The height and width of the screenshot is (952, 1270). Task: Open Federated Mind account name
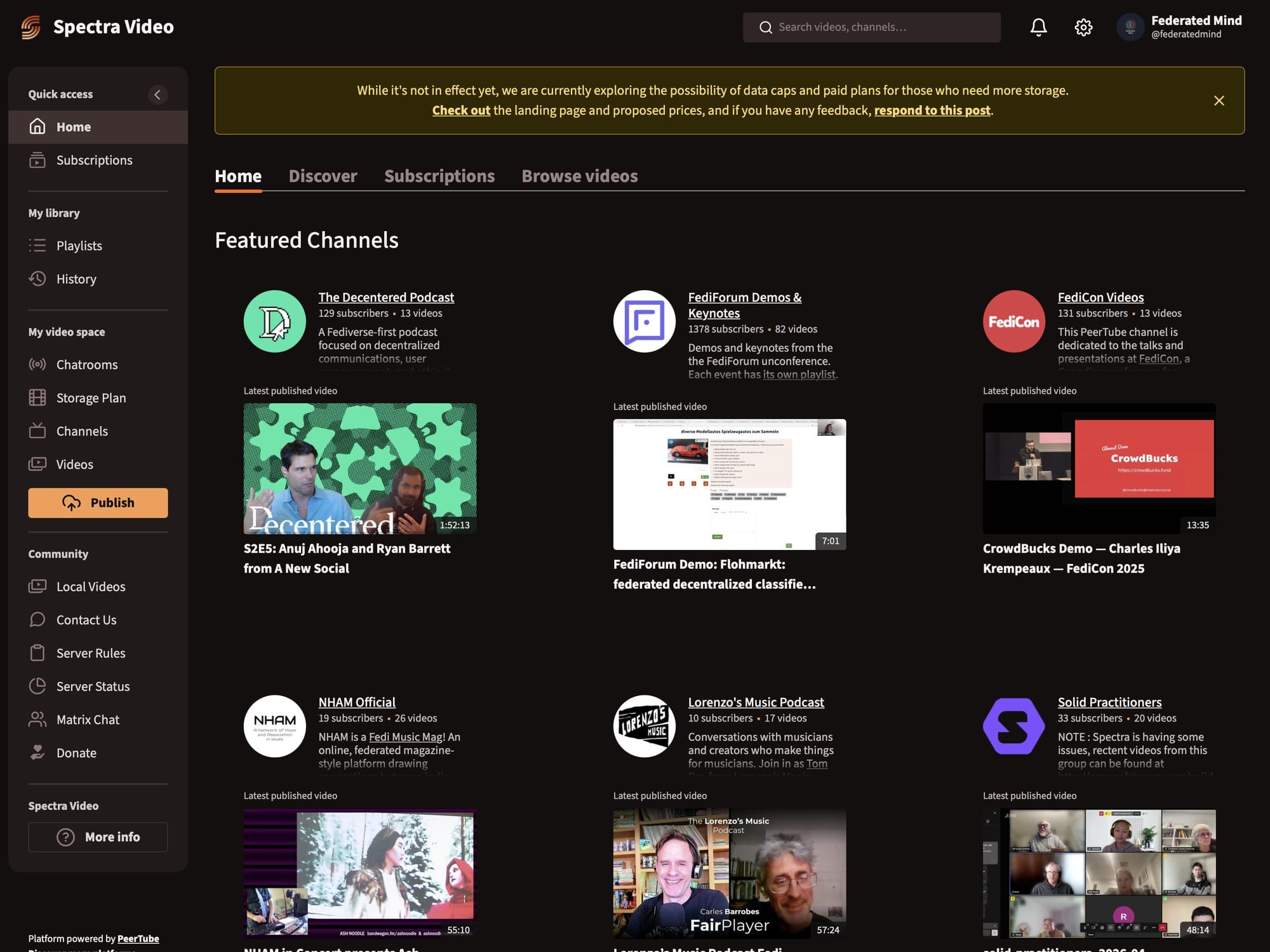[x=1196, y=20]
